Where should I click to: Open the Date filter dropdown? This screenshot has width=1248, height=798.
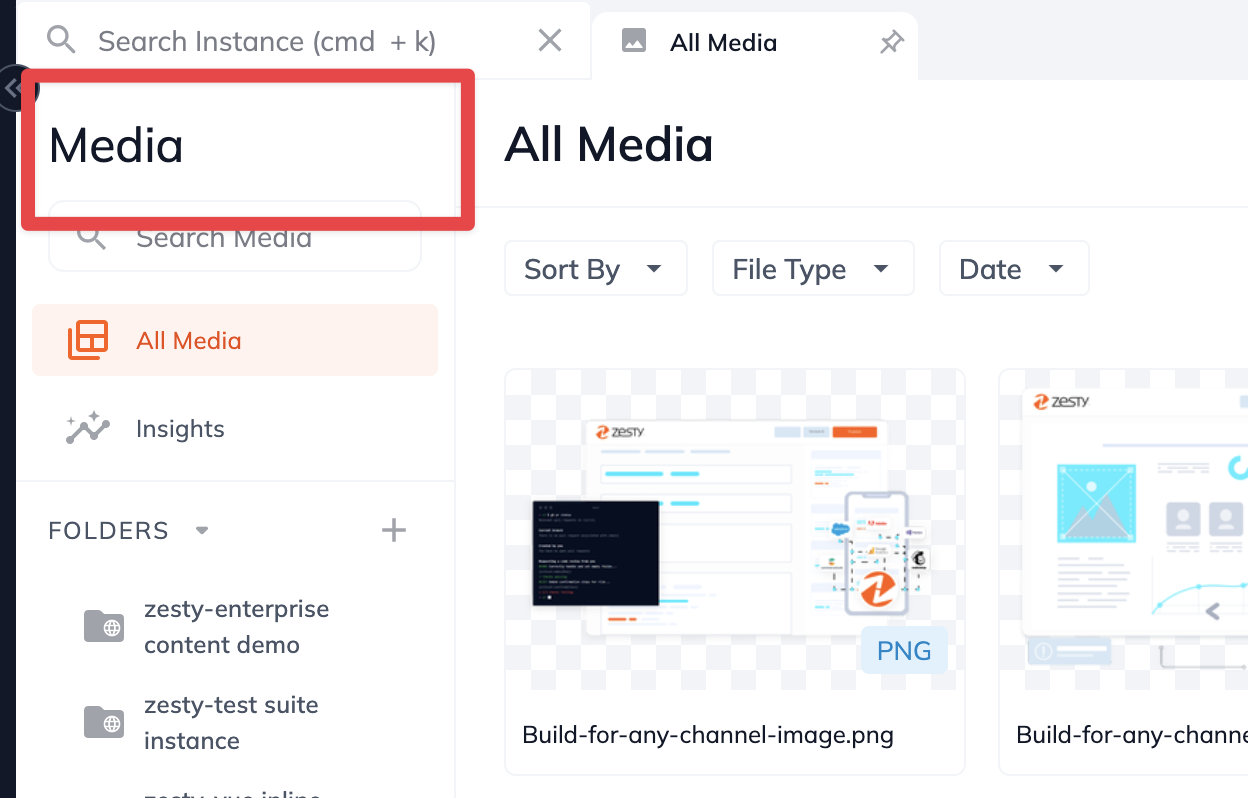[x=1013, y=268]
